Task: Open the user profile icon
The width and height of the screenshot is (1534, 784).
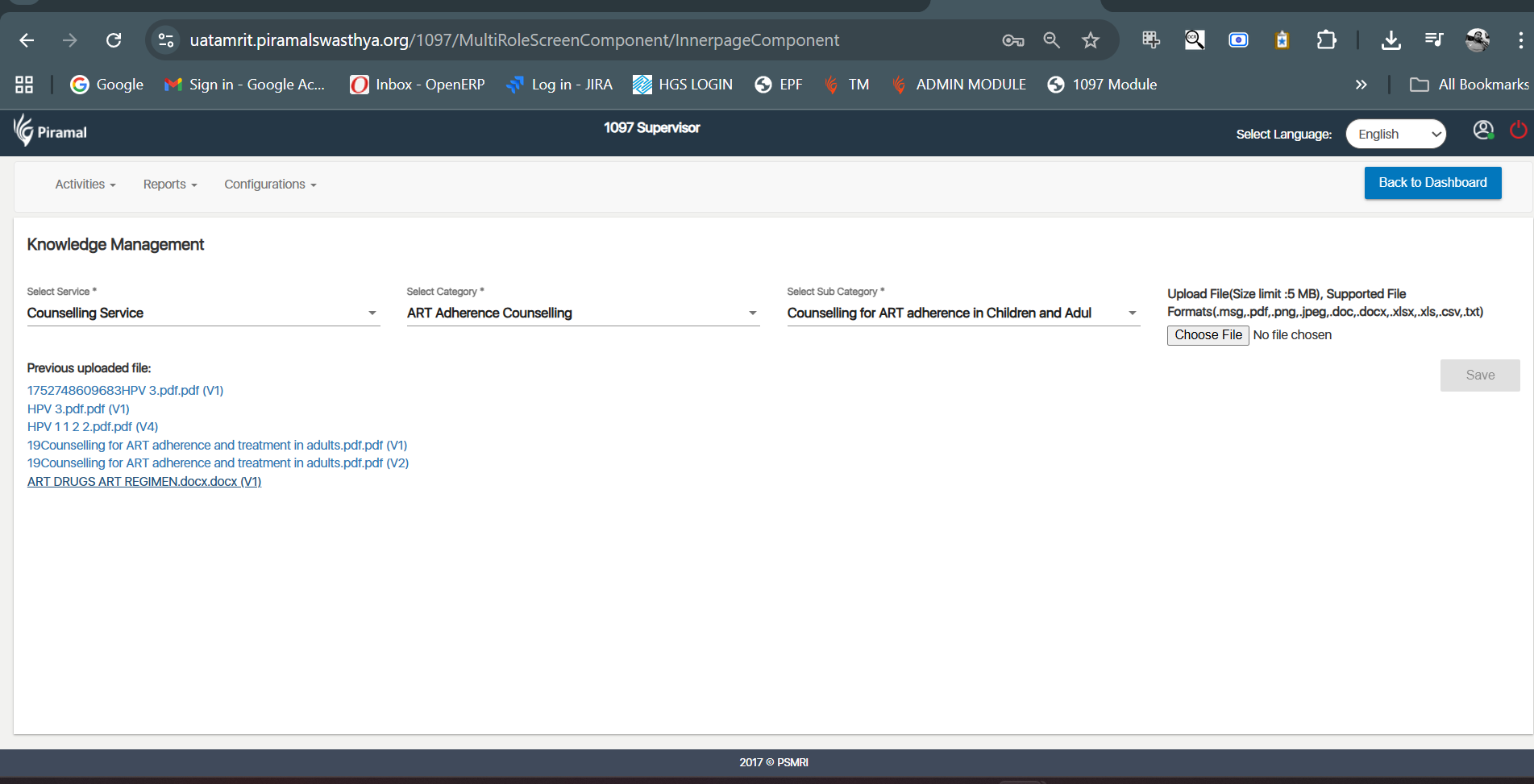Action: tap(1483, 130)
